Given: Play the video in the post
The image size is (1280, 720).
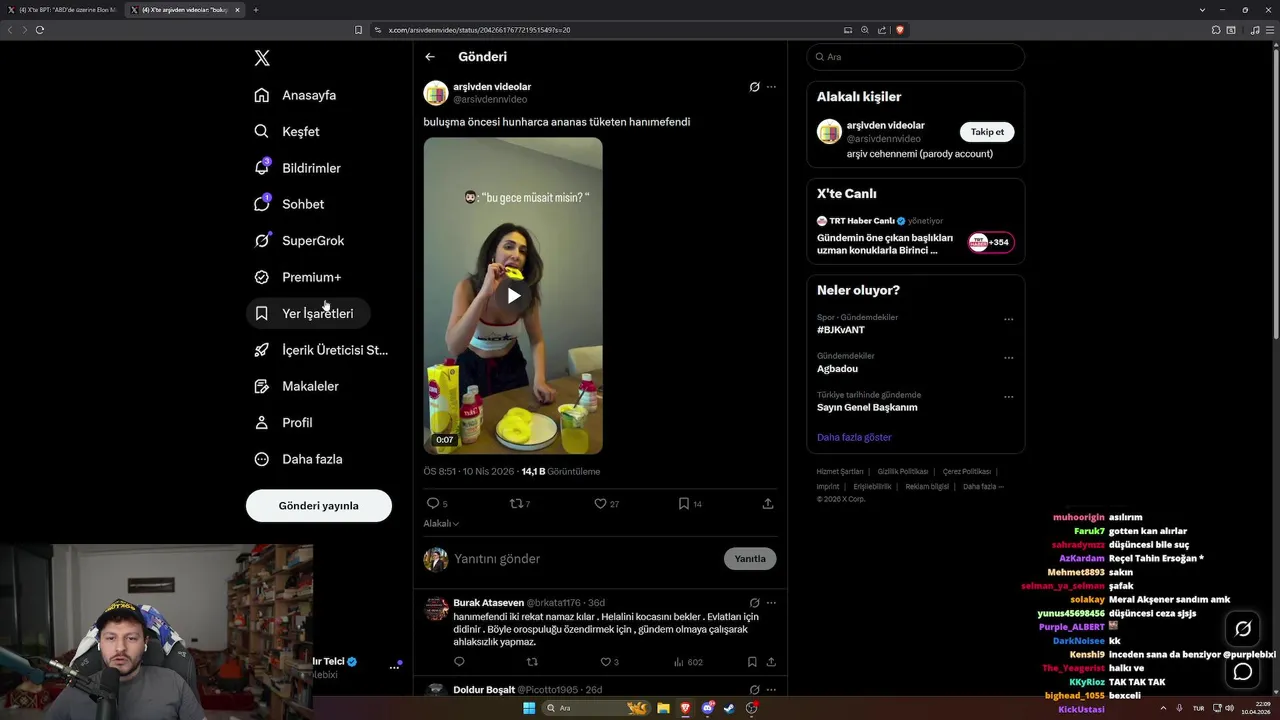Looking at the screenshot, I should coord(513,296).
